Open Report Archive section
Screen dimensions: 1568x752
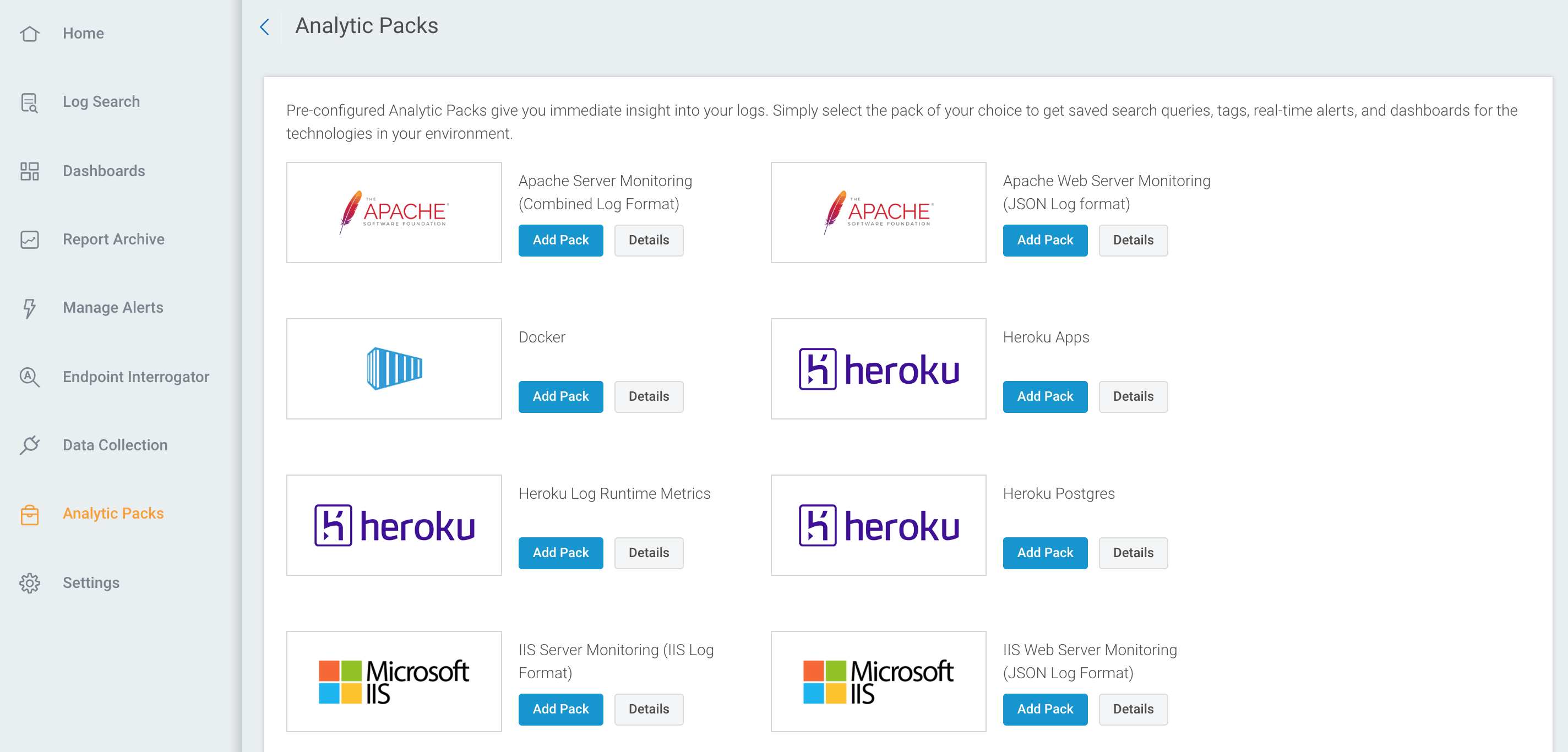pyautogui.click(x=113, y=239)
